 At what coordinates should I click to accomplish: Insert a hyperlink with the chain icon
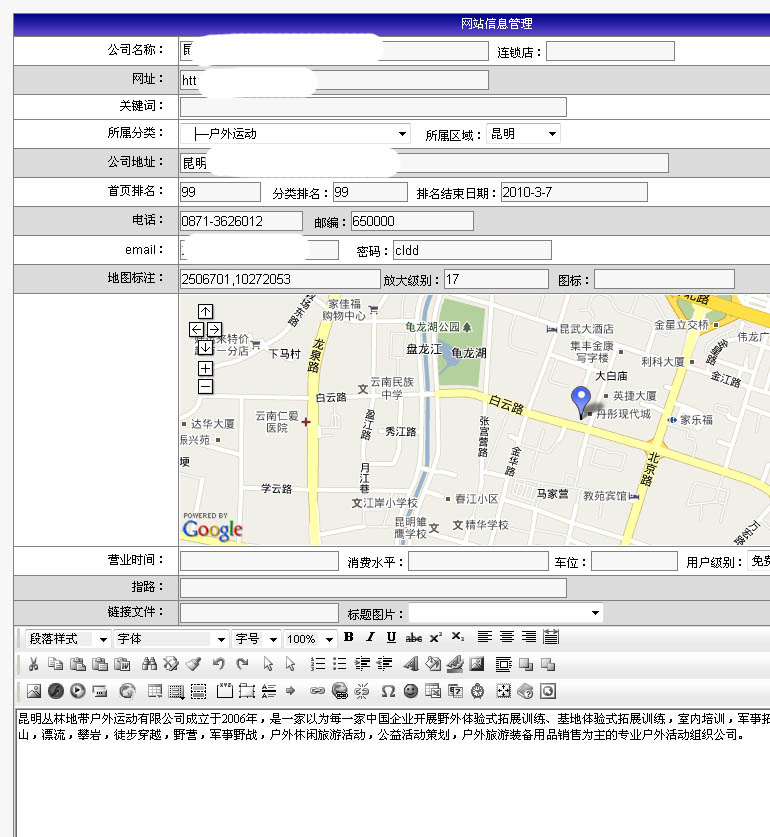(x=317, y=691)
